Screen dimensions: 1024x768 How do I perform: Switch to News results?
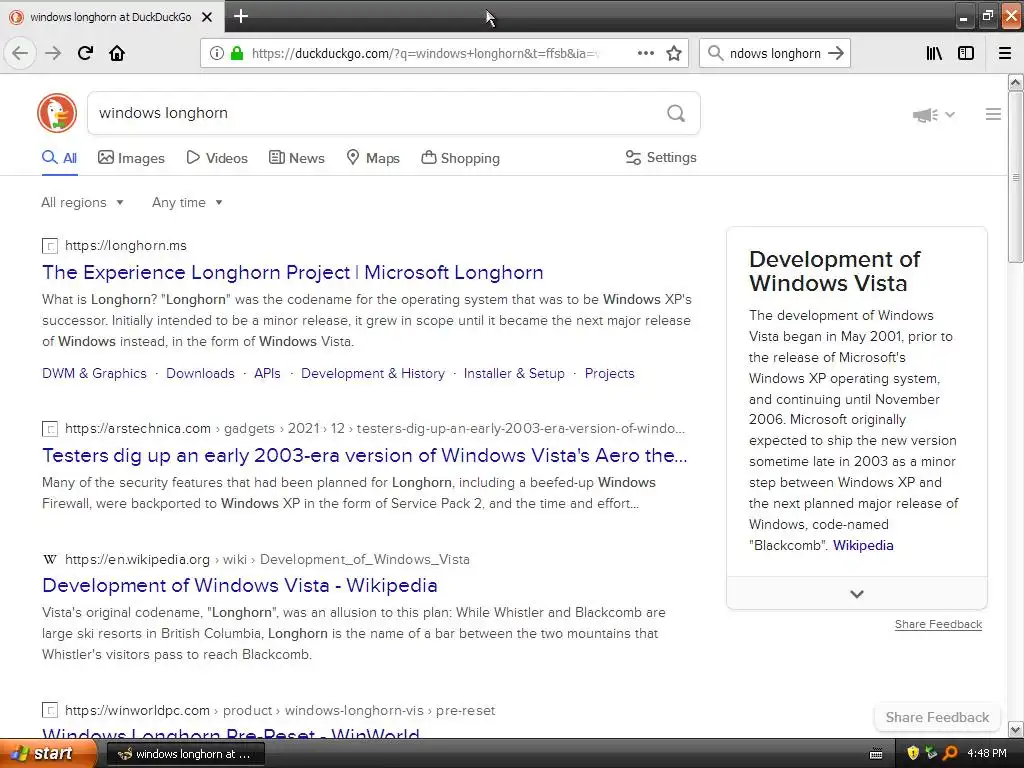pos(296,158)
